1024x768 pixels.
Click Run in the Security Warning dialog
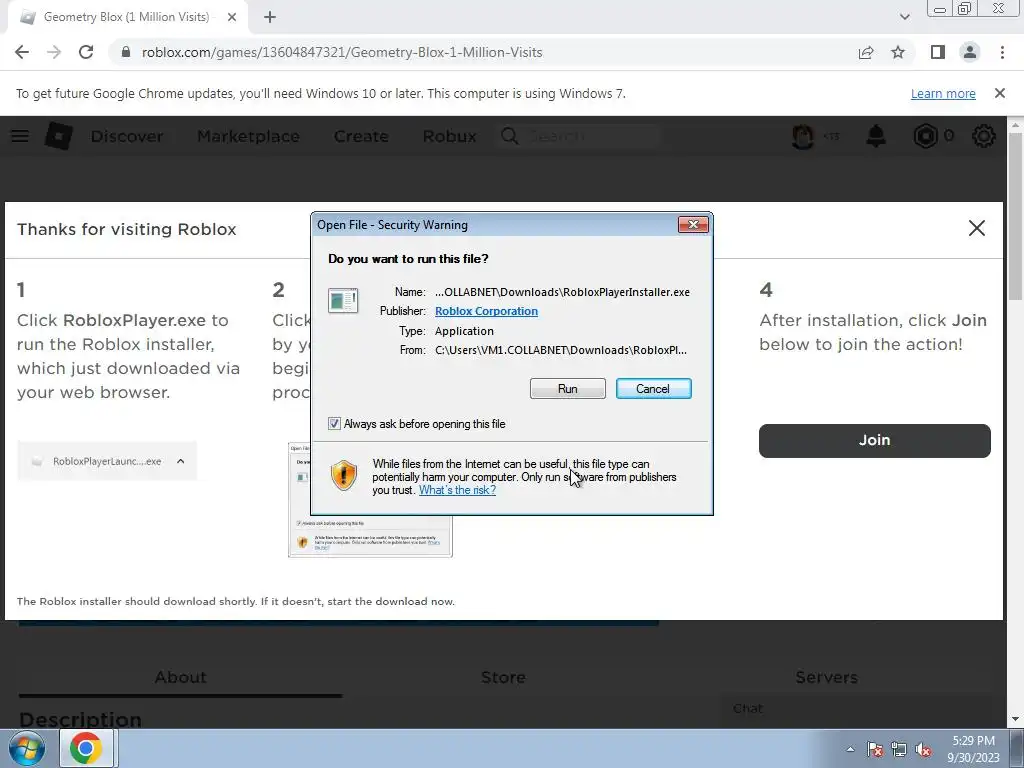[568, 389]
